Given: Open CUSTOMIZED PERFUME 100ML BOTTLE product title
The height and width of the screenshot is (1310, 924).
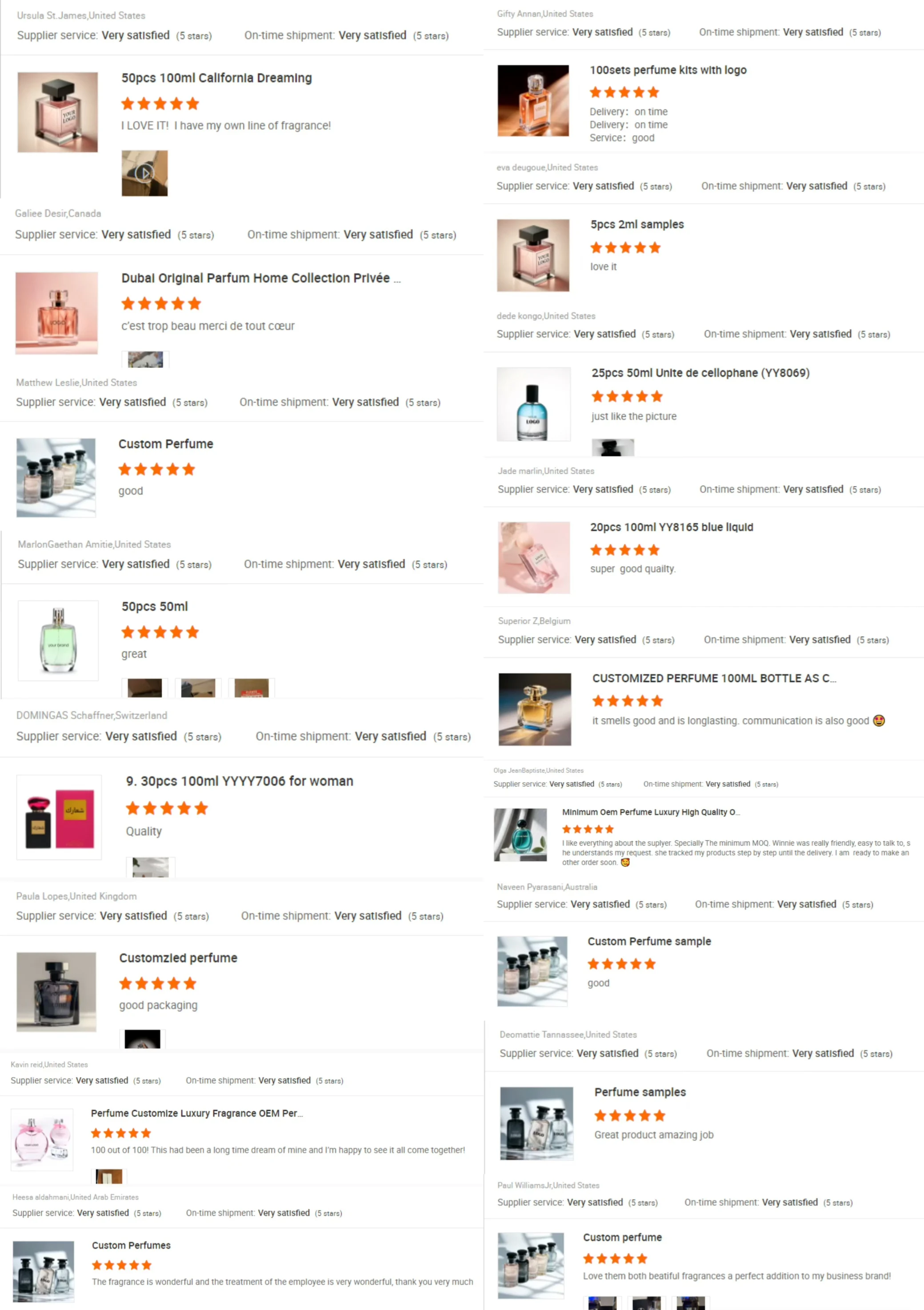Looking at the screenshot, I should pyautogui.click(x=714, y=678).
